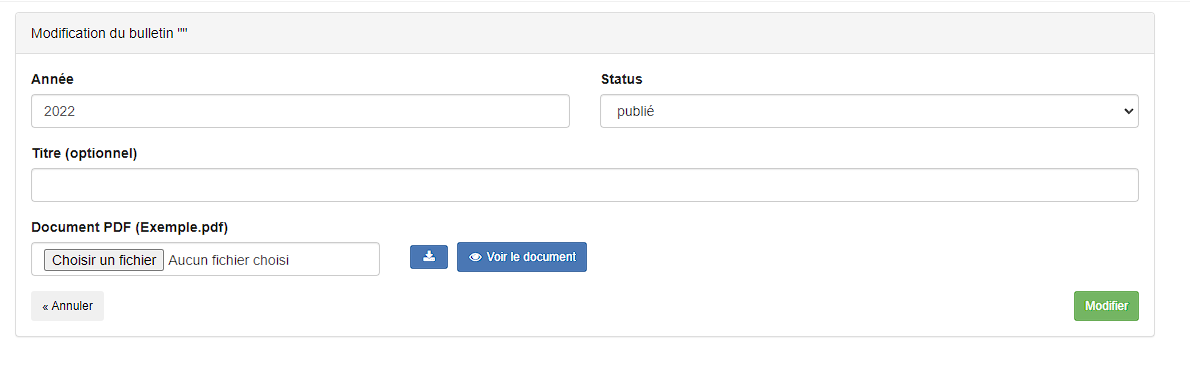Image resolution: width=1190 pixels, height=373 pixels.
Task: Click the Document PDF (Exemple.pdf) label
Action: click(x=130, y=226)
